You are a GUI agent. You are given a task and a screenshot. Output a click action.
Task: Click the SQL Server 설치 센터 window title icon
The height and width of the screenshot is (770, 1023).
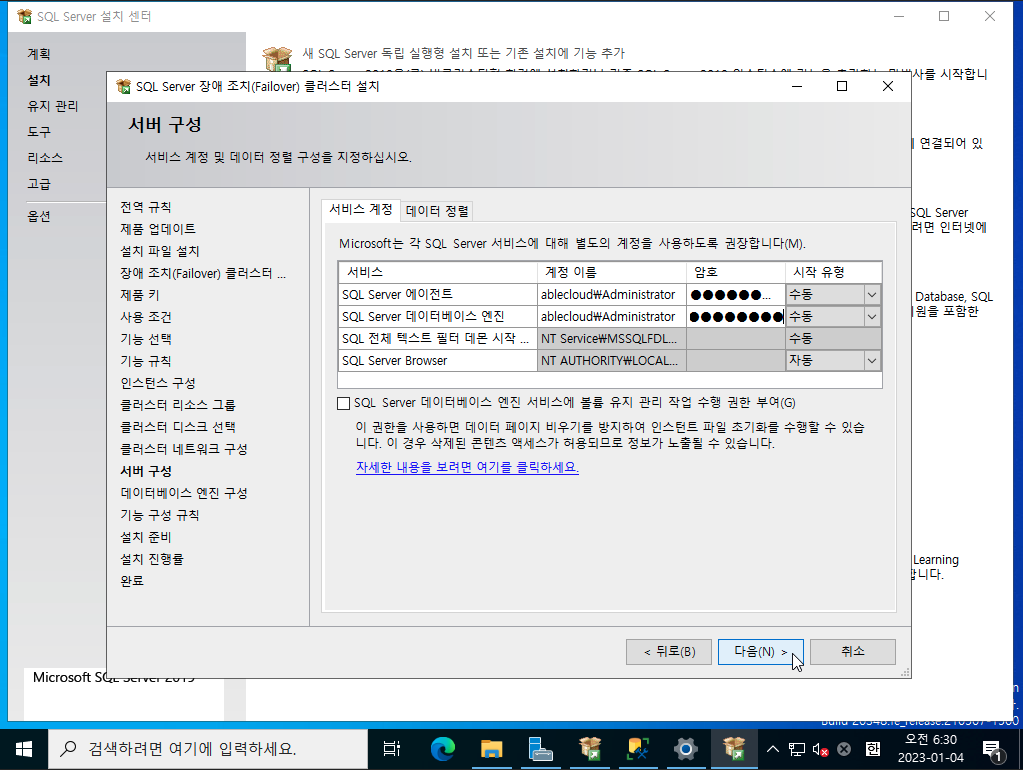point(25,16)
